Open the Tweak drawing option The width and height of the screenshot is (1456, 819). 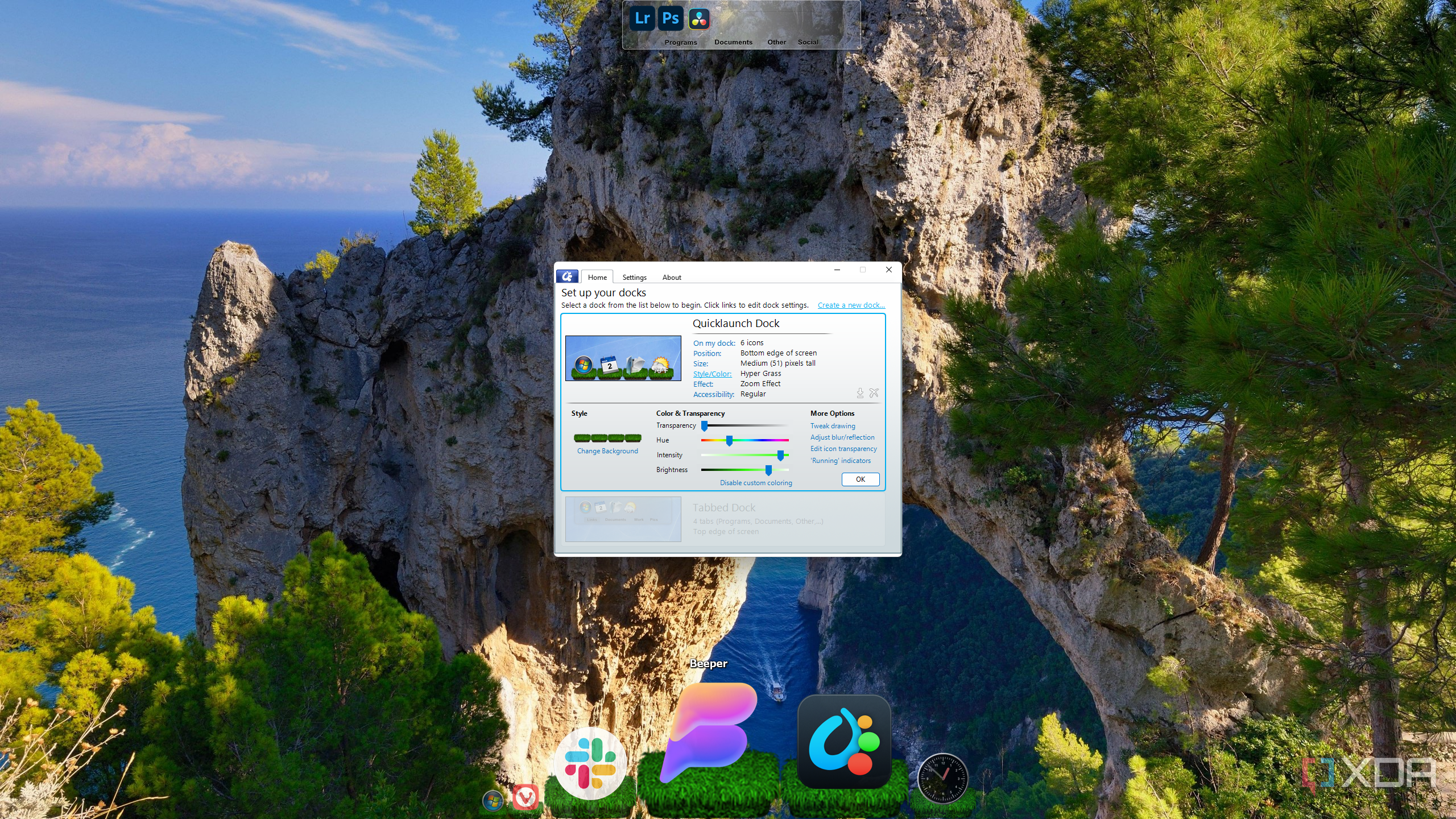click(833, 426)
